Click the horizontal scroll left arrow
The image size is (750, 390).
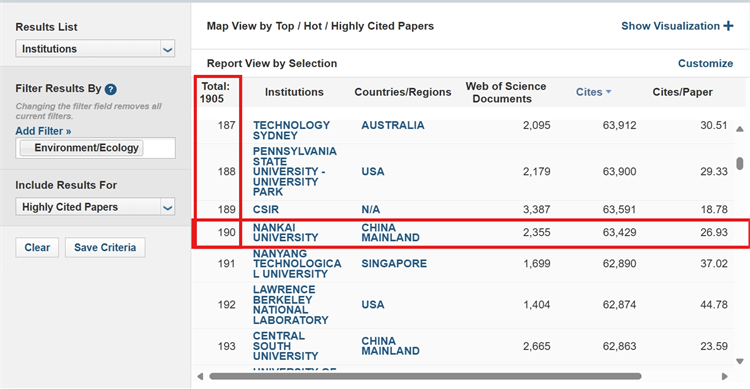[x=200, y=377]
